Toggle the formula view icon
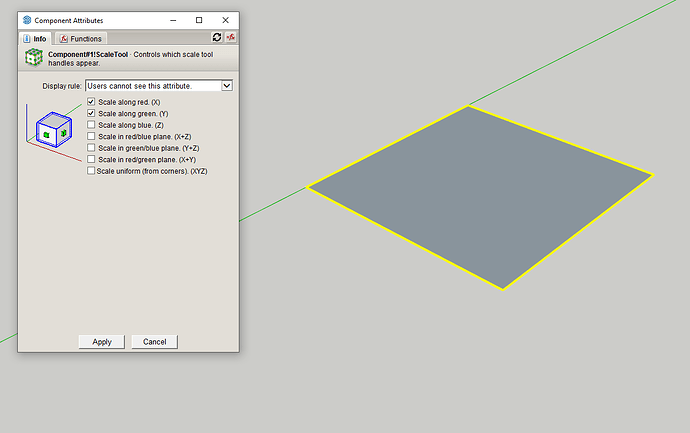 point(231,37)
